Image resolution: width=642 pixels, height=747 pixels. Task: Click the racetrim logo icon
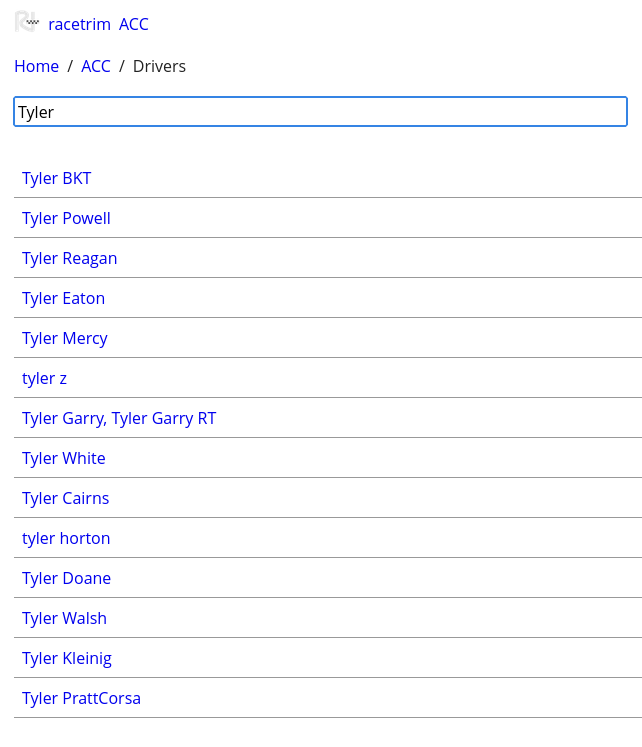click(x=27, y=22)
